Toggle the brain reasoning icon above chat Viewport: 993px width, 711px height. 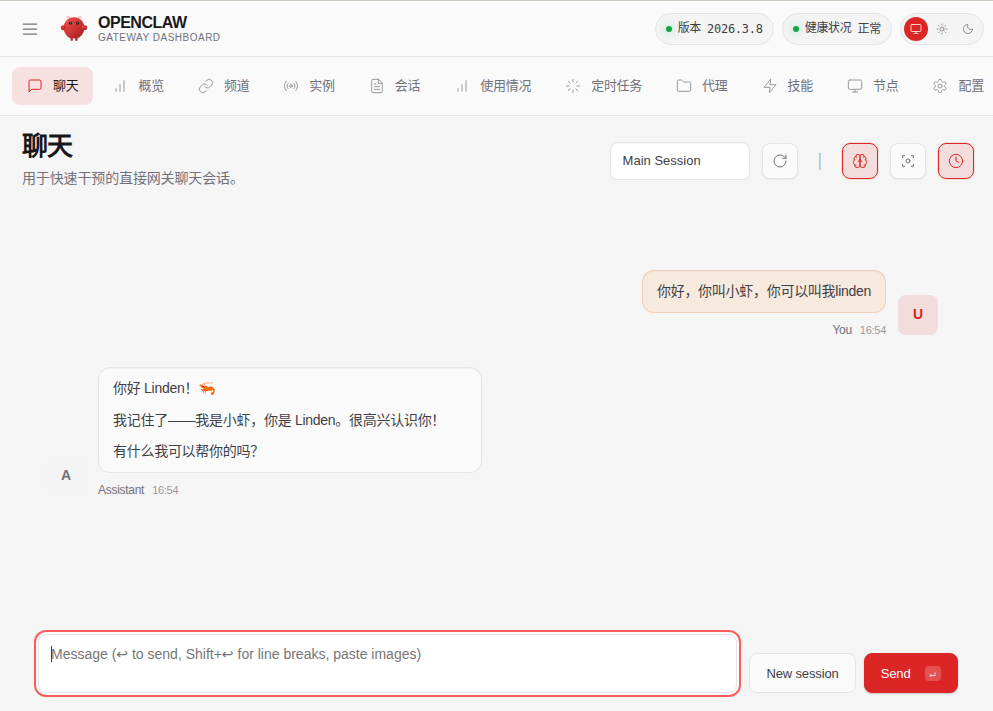(859, 161)
